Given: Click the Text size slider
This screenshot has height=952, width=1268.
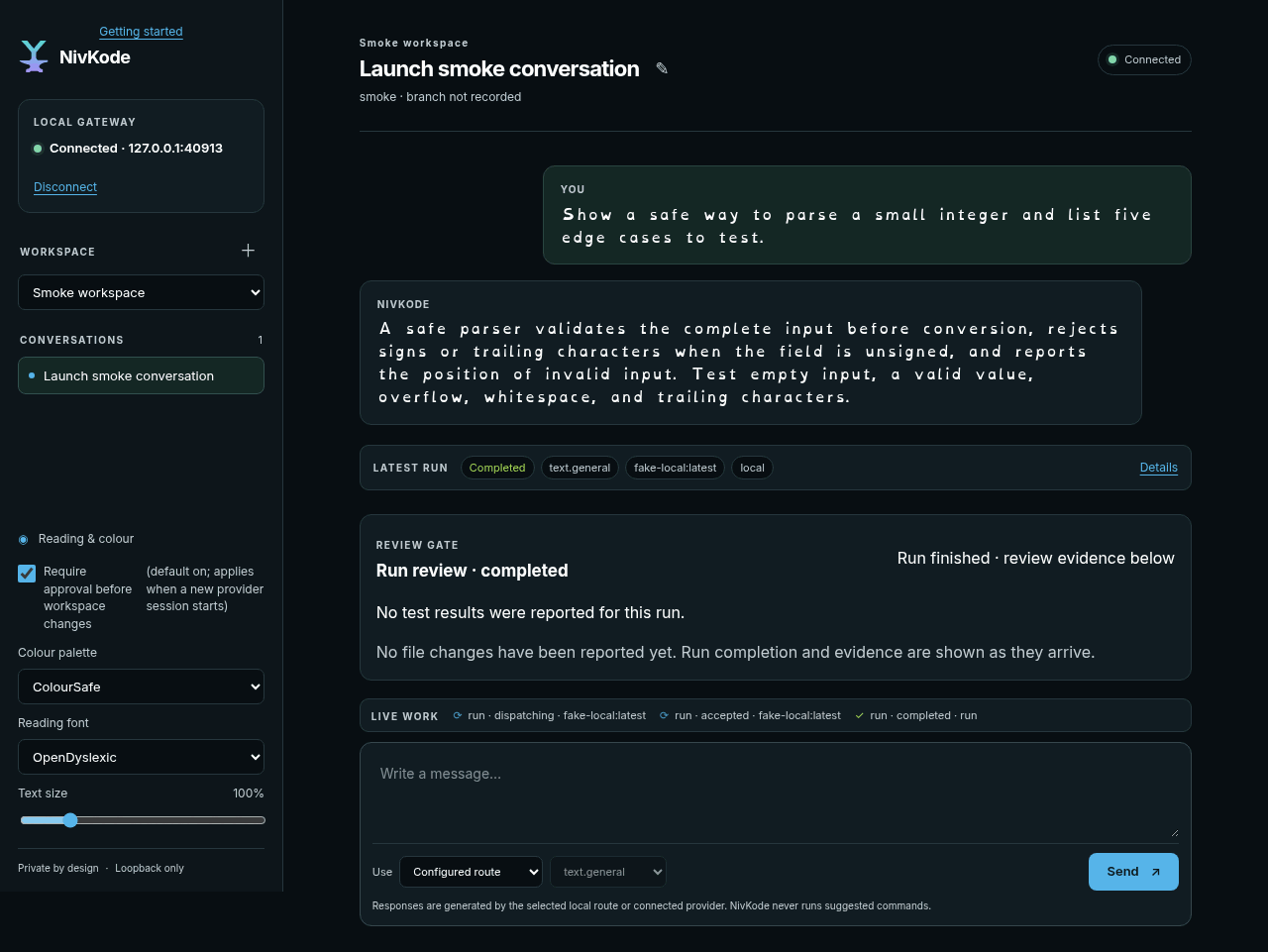Looking at the screenshot, I should click(143, 820).
